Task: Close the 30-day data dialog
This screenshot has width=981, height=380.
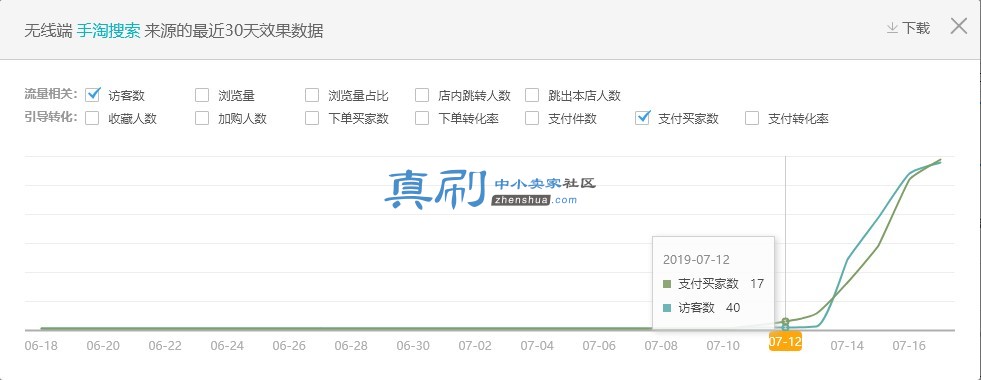Action: [958, 26]
